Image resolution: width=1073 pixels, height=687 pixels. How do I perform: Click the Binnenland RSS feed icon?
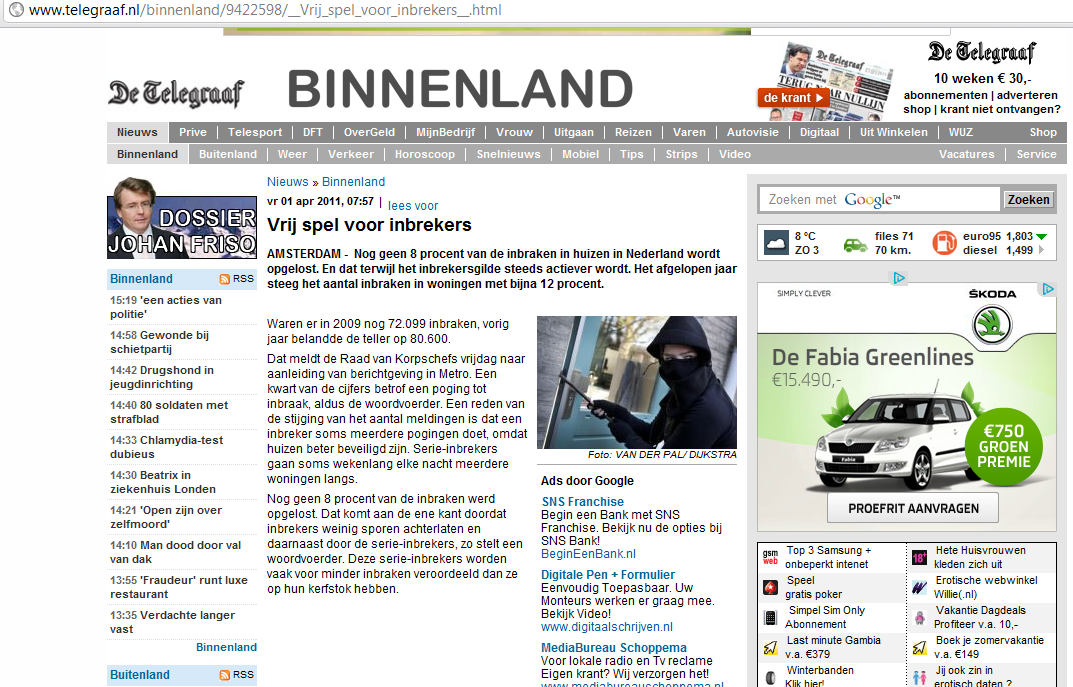[x=225, y=279]
